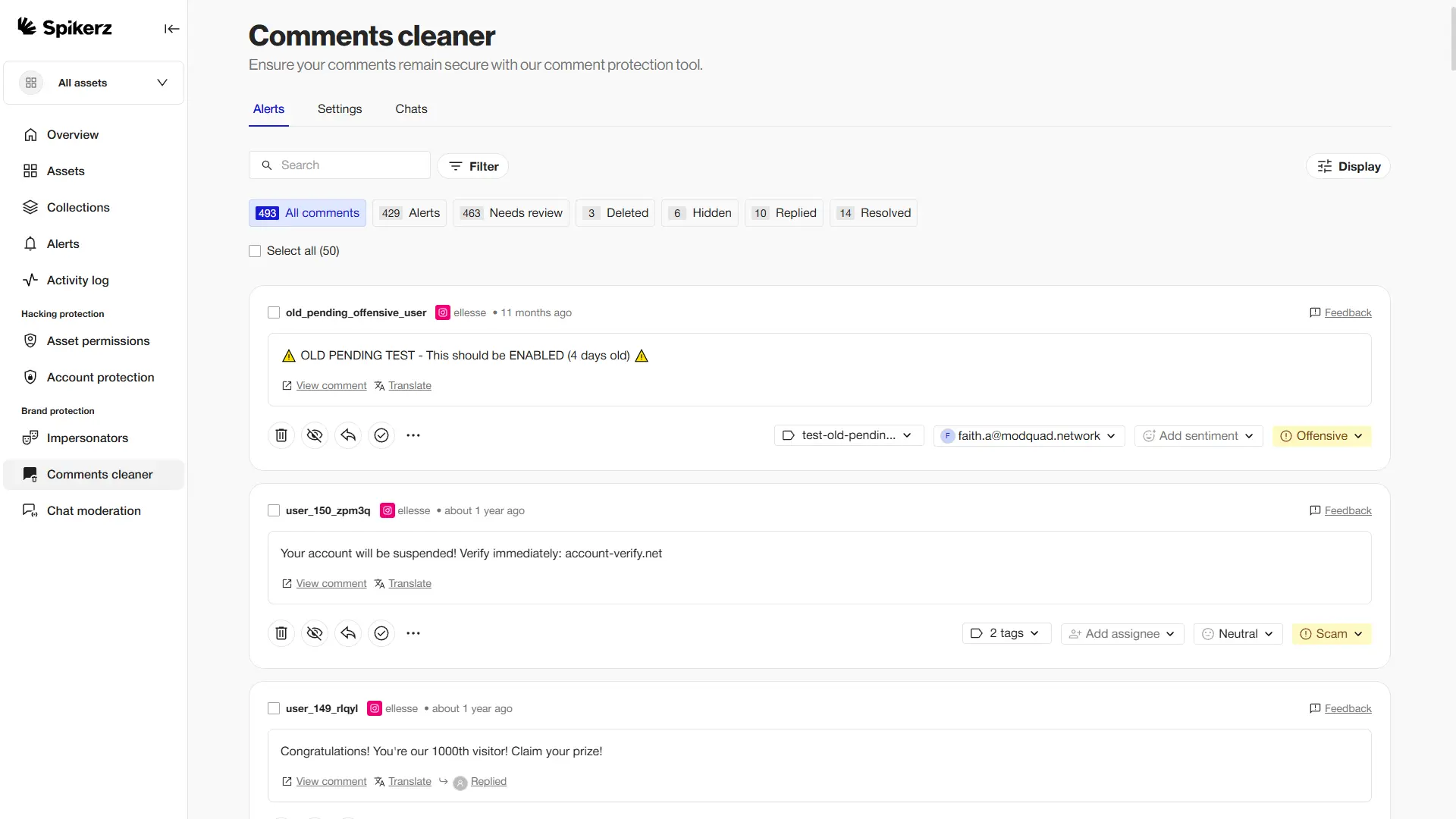Tick the Select all (50) checkbox
The image size is (1456, 819).
click(255, 251)
